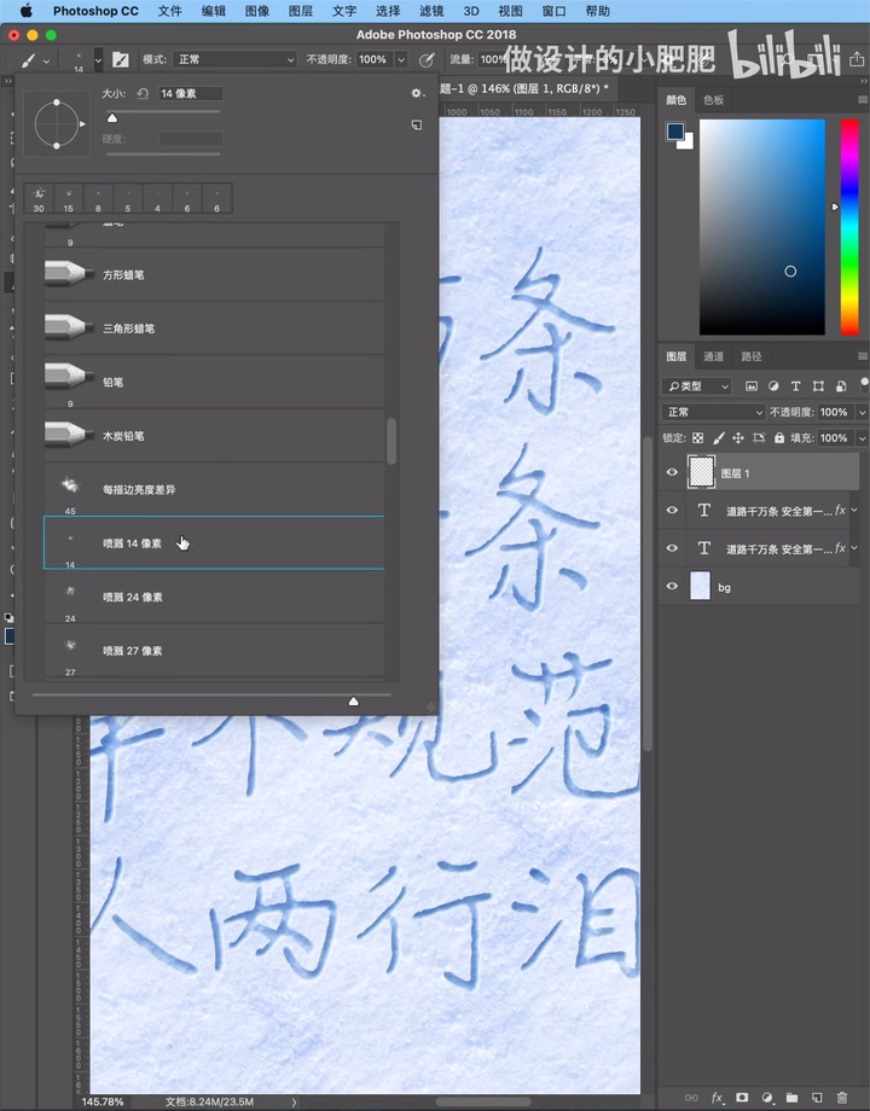Lock image pixels brush icon
Screen dimensions: 870x1111
pos(718,438)
